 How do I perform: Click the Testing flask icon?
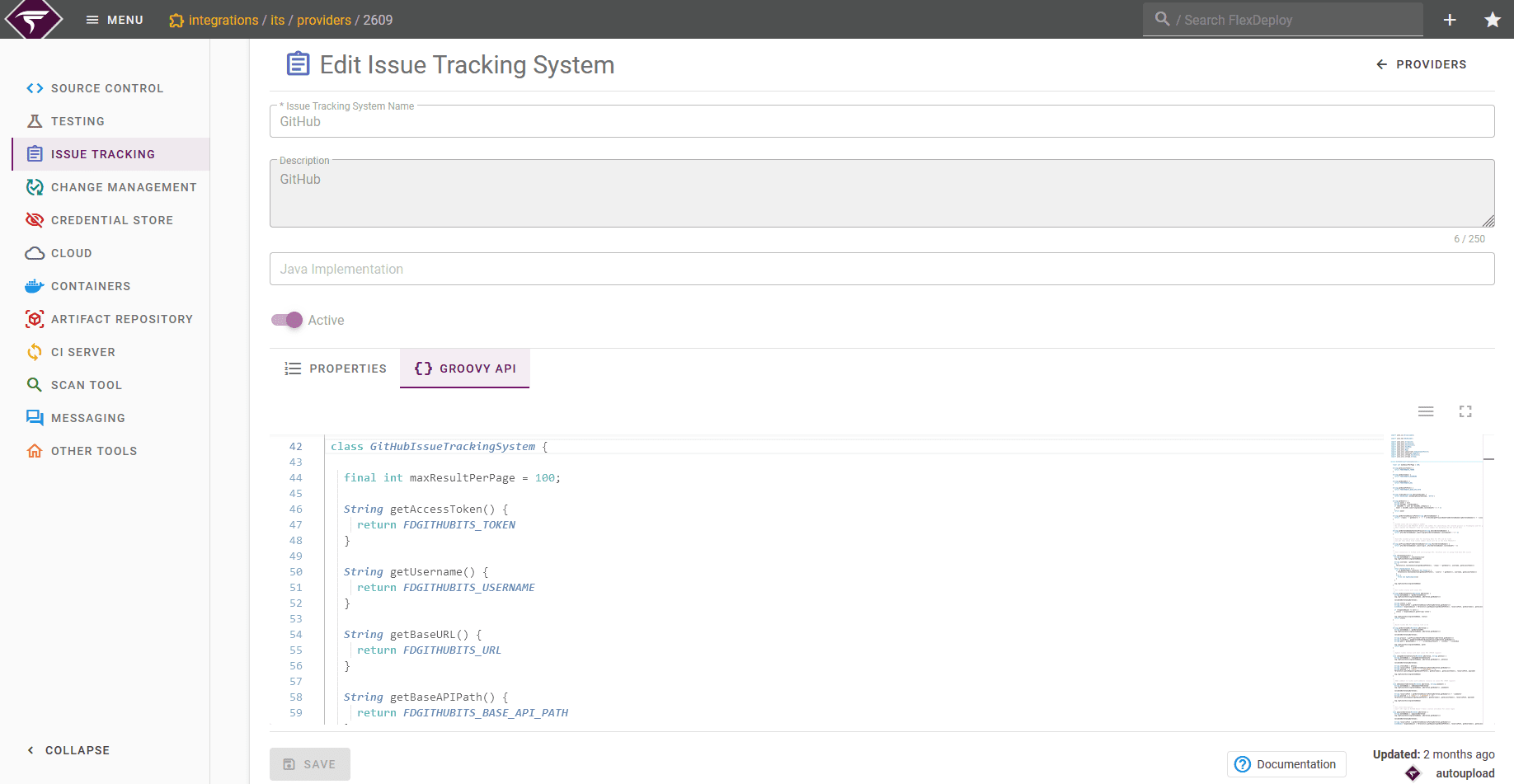[x=35, y=121]
